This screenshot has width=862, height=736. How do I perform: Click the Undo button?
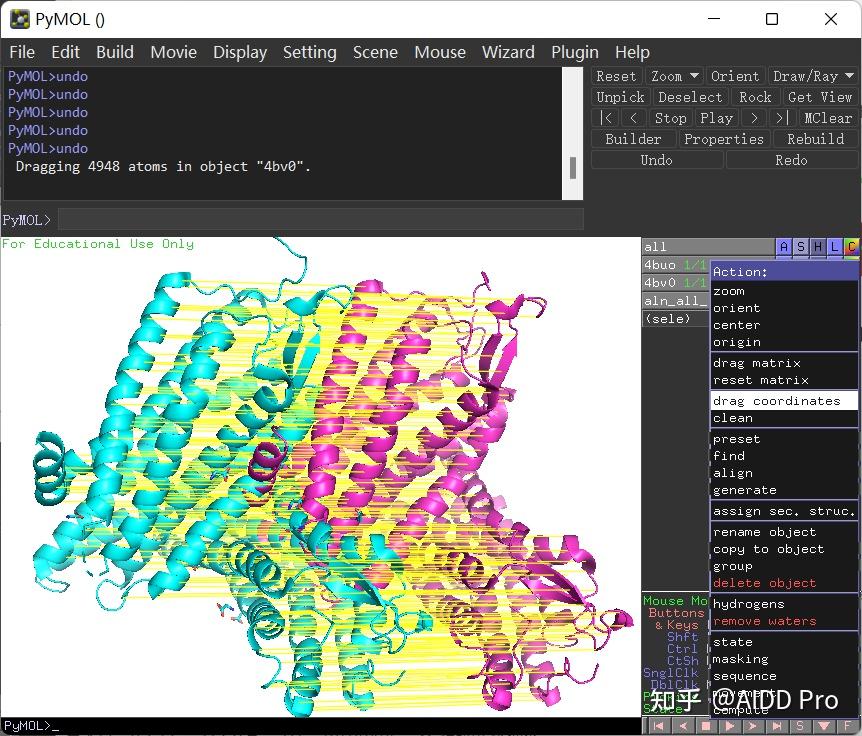pyautogui.click(x=656, y=160)
